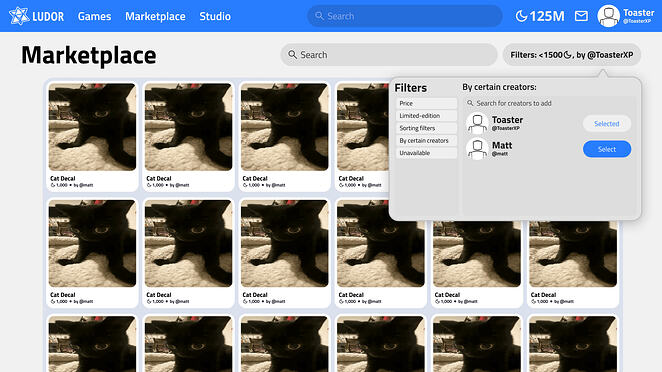This screenshot has height=372, width=662.
Task: Open the 125M currency balance
Action: (x=540, y=16)
